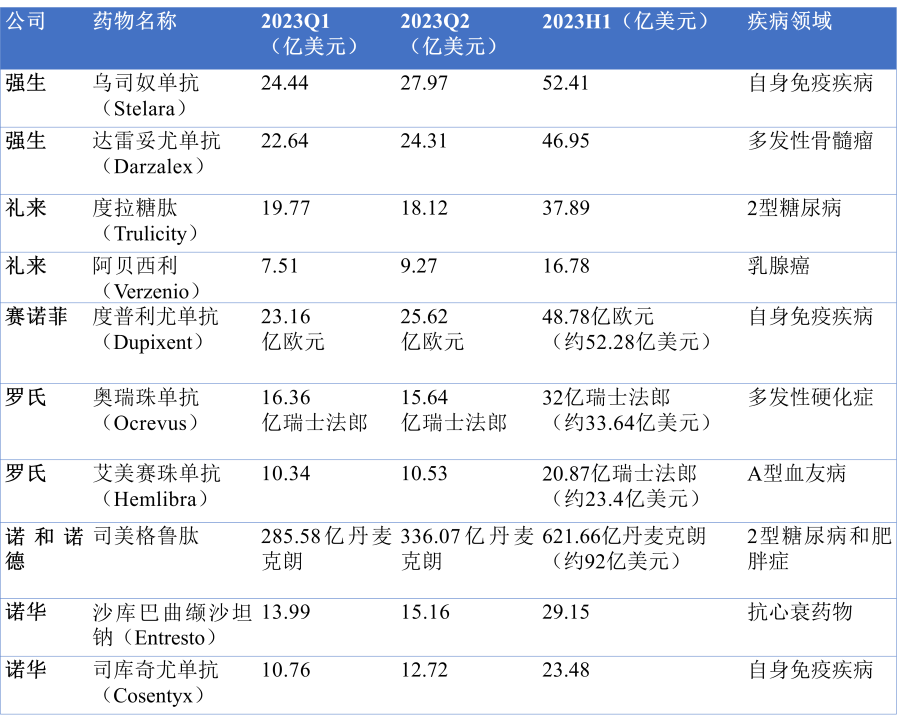Select the 乳腺癌 disease cell

[779, 266]
